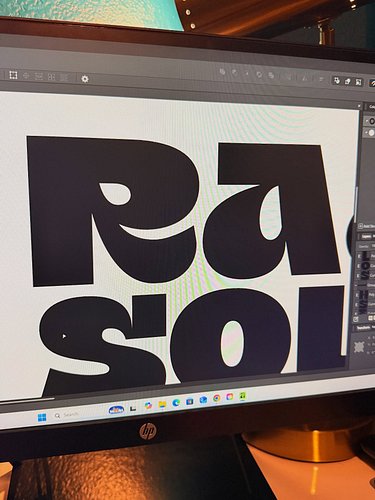Open File Explorer from the taskbar
Screen dimensions: 375x500
pos(162,404)
